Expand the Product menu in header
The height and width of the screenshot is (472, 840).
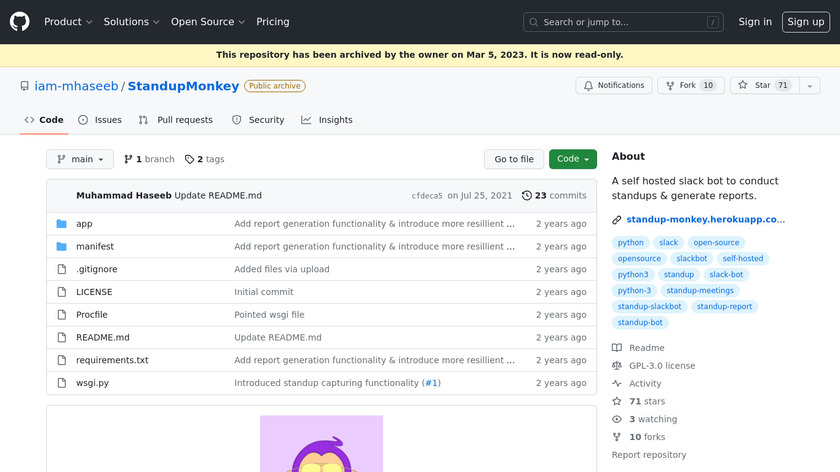coord(68,22)
